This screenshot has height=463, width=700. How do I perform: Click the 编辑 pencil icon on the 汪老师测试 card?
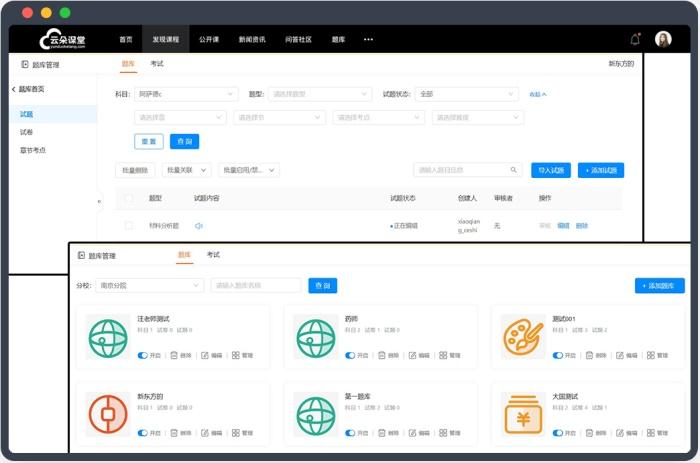click(x=205, y=355)
